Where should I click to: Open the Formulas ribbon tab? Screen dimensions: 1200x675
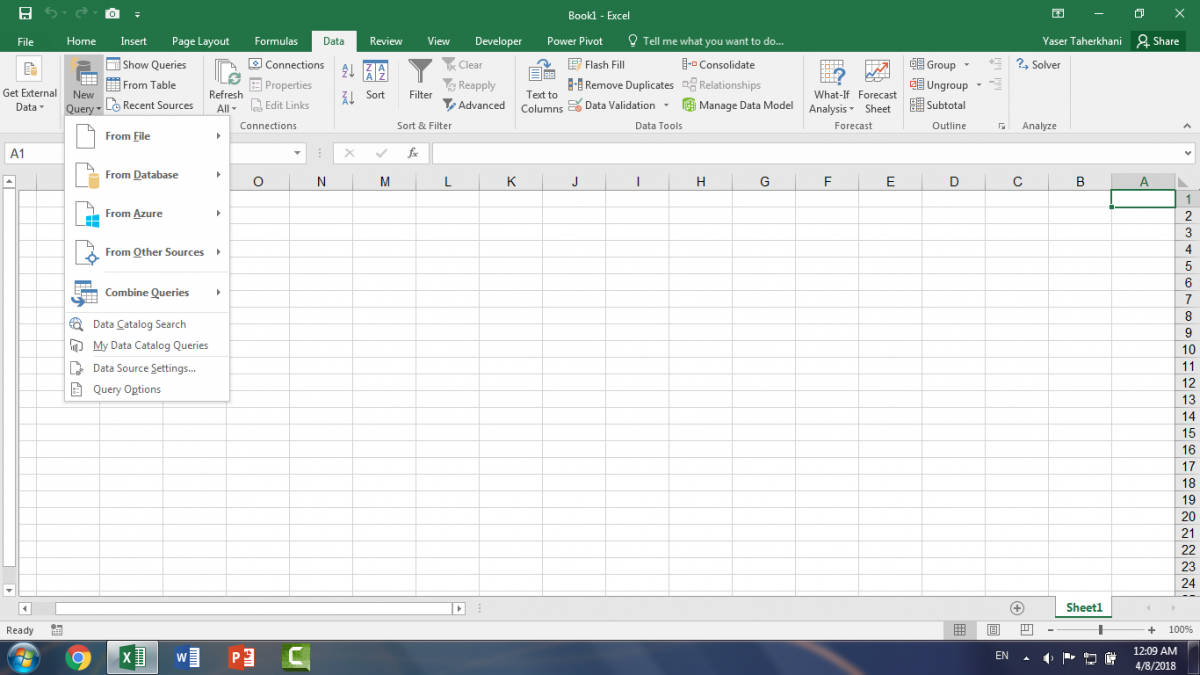pos(276,41)
